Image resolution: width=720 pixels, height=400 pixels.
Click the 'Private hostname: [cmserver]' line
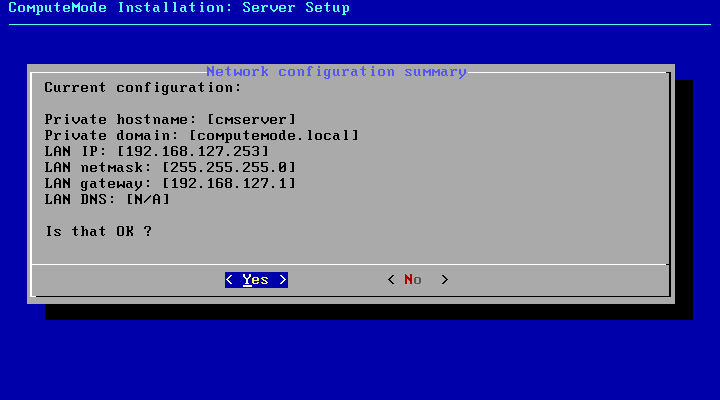170,120
